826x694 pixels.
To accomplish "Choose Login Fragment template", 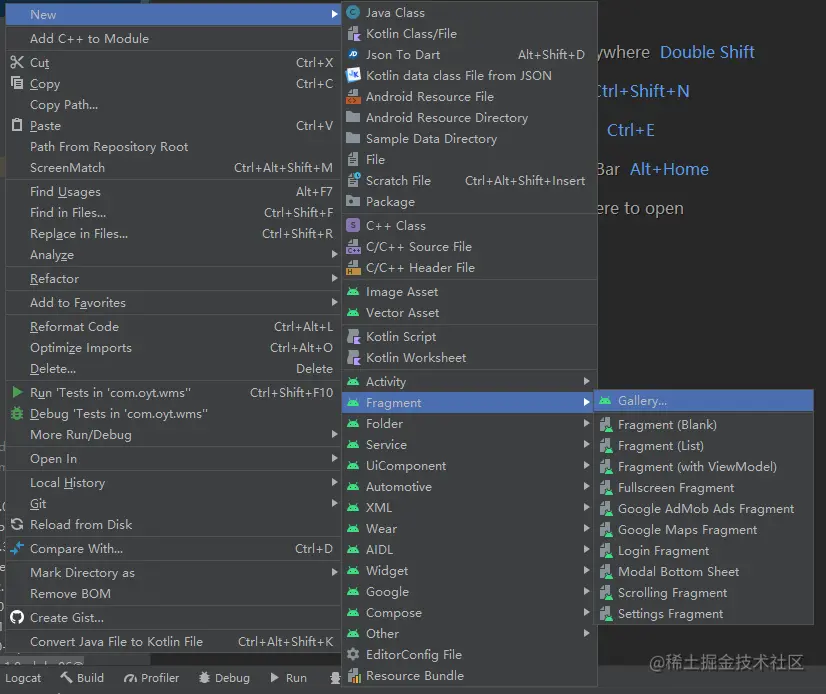I will coord(704,551).
